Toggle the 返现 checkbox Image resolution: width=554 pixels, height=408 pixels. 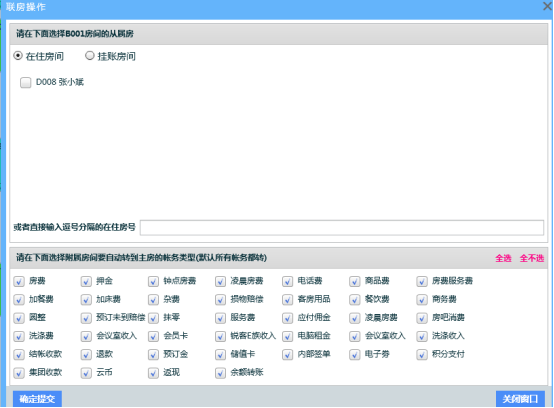point(153,373)
